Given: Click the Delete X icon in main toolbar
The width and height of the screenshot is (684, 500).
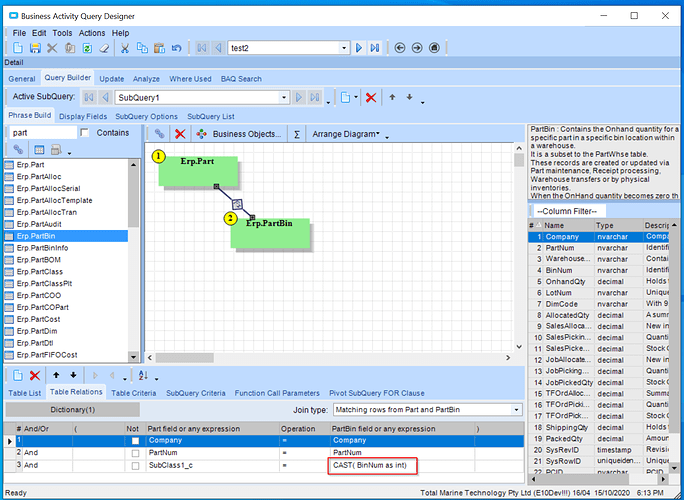Looking at the screenshot, I should 52,48.
